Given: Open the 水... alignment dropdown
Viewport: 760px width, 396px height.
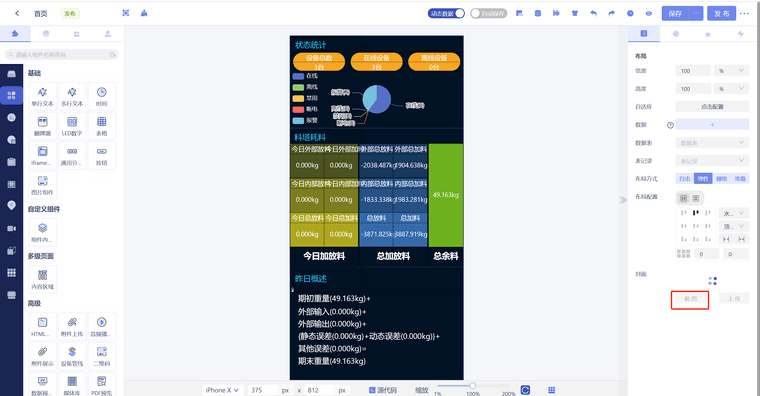Looking at the screenshot, I should [x=734, y=213].
